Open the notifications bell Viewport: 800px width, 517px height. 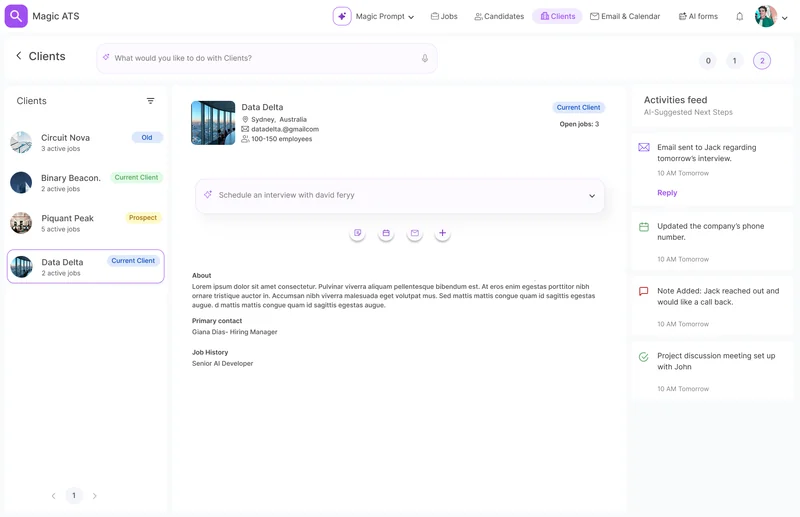tap(740, 17)
